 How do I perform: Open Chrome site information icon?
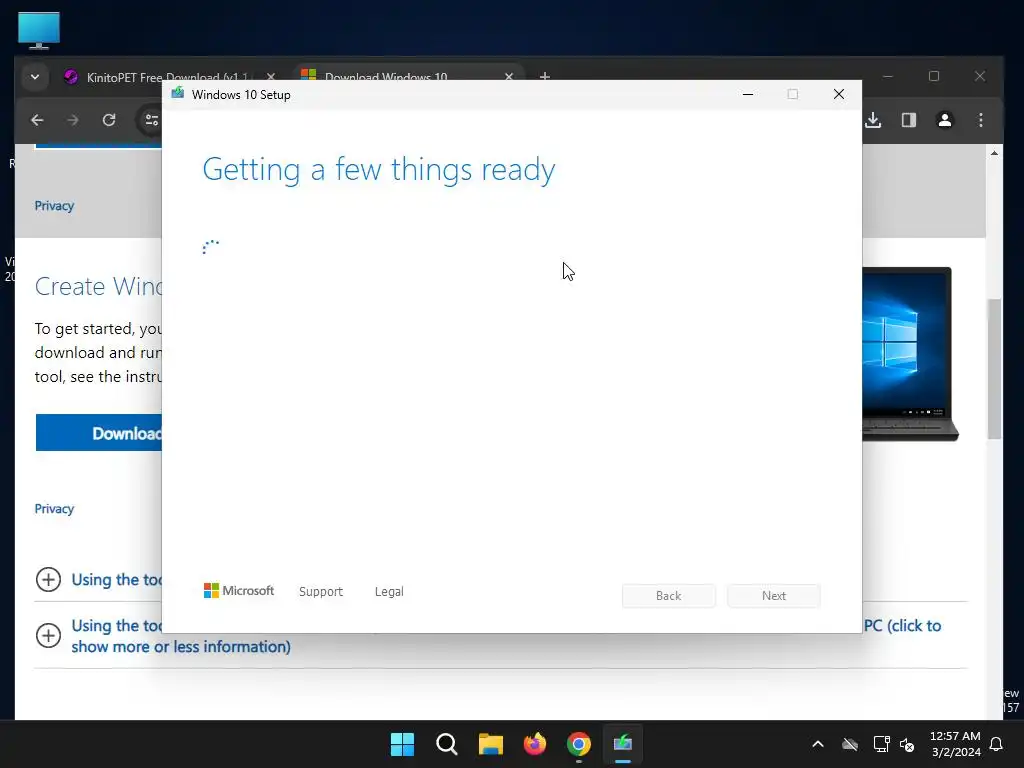(152, 120)
